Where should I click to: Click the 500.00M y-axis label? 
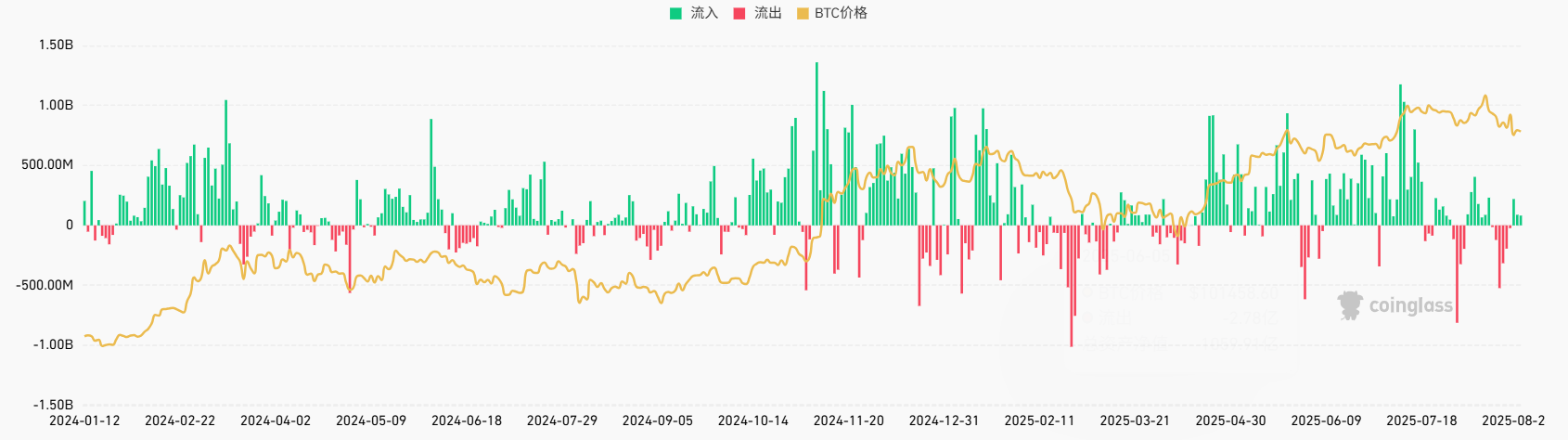tap(47, 164)
